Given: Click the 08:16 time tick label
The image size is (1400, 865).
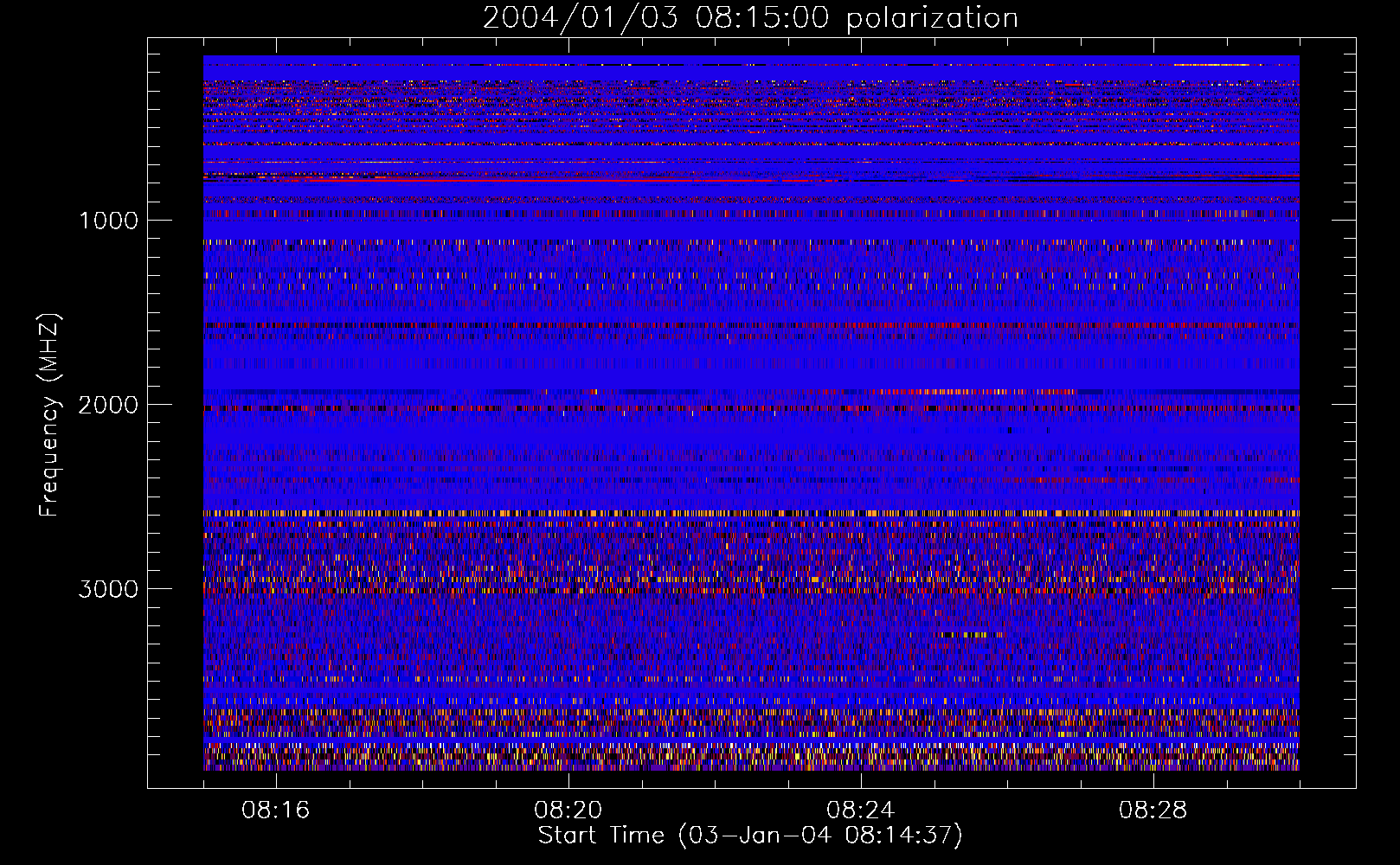Looking at the screenshot, I should (x=276, y=811).
